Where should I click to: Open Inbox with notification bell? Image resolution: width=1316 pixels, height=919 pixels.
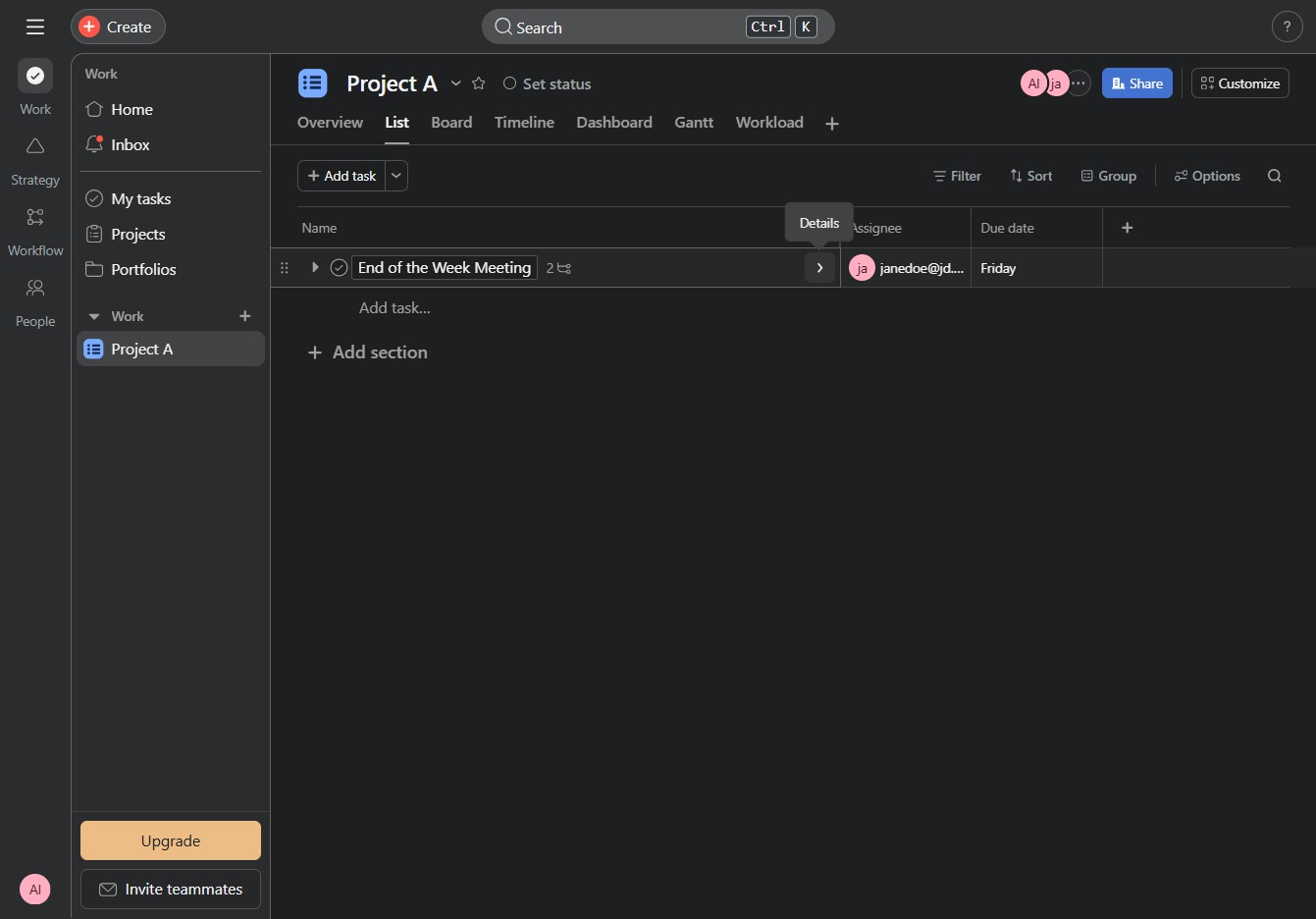[x=171, y=144]
